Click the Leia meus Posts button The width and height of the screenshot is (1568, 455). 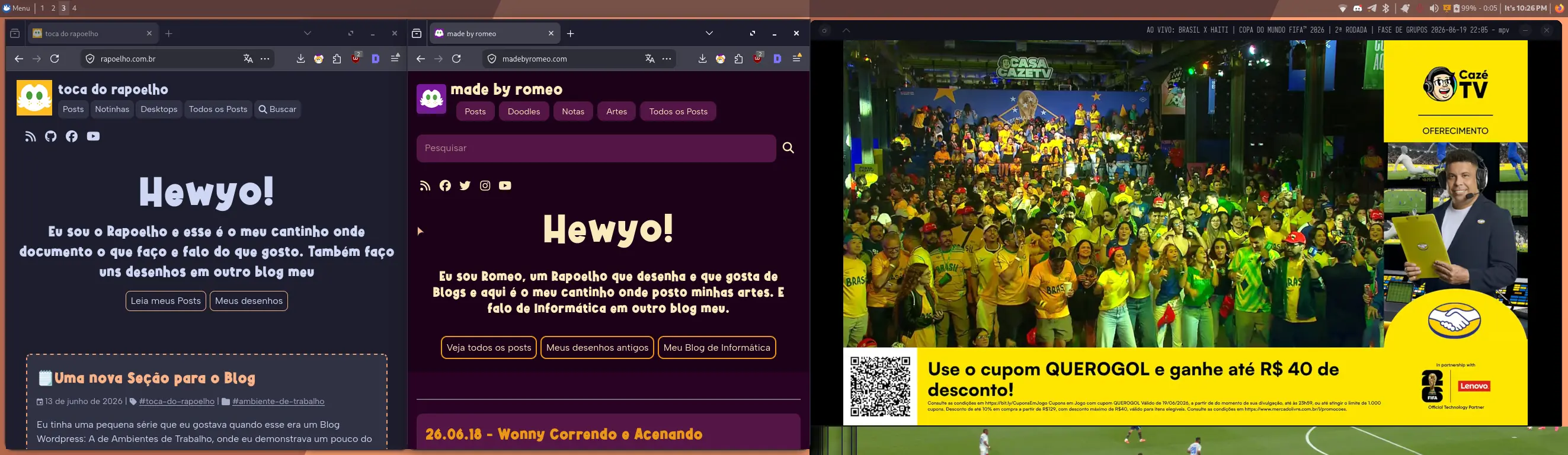coord(165,301)
